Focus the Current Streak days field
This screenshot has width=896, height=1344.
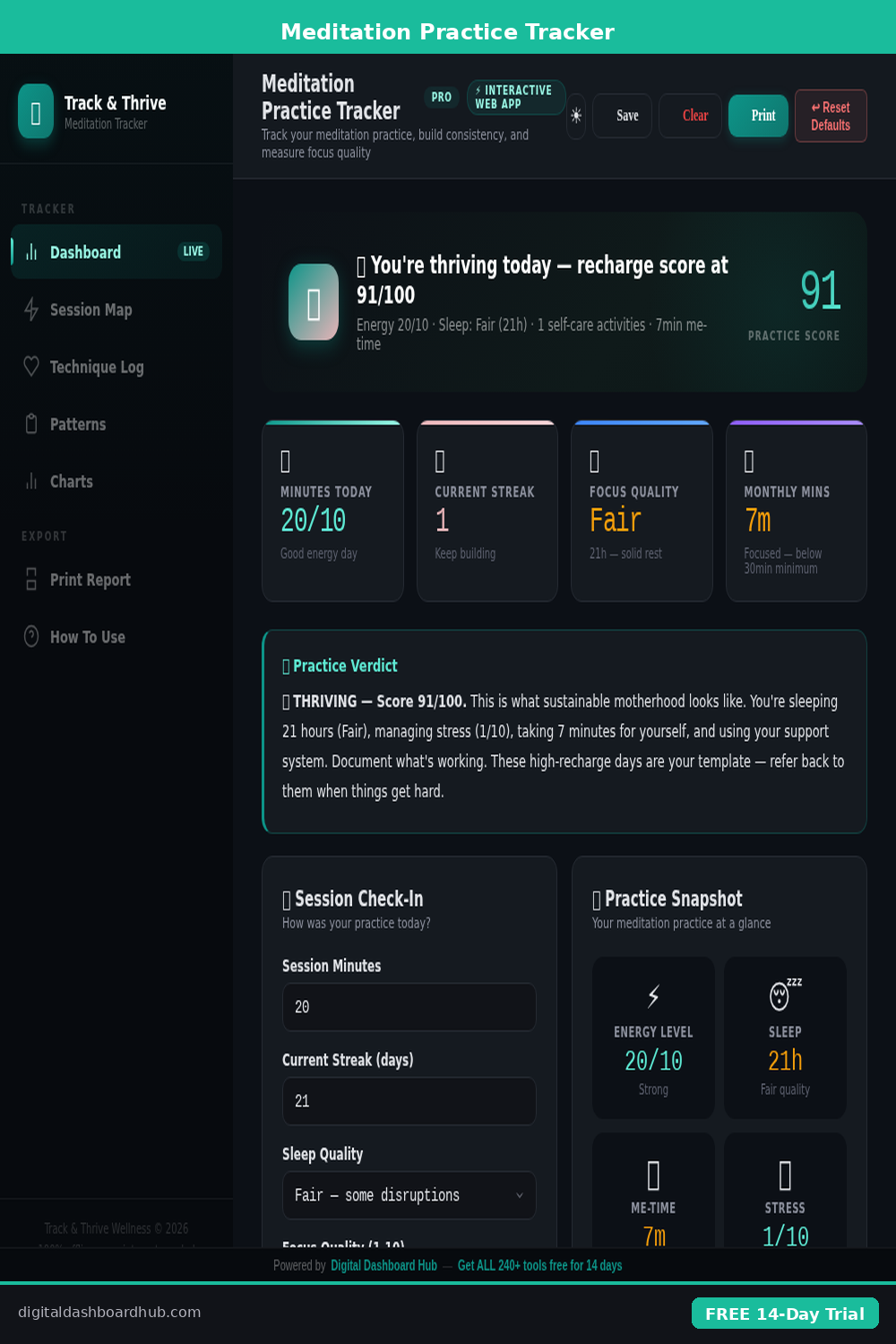pos(409,1101)
